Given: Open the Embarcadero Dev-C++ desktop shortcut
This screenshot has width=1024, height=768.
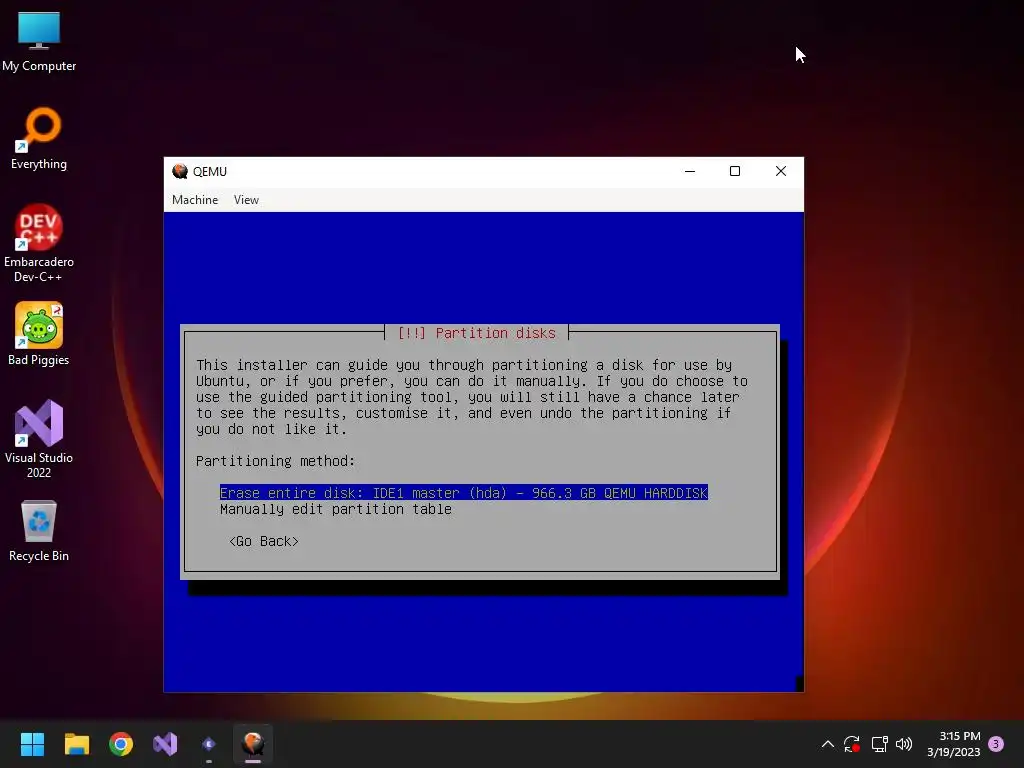Looking at the screenshot, I should pos(39,243).
